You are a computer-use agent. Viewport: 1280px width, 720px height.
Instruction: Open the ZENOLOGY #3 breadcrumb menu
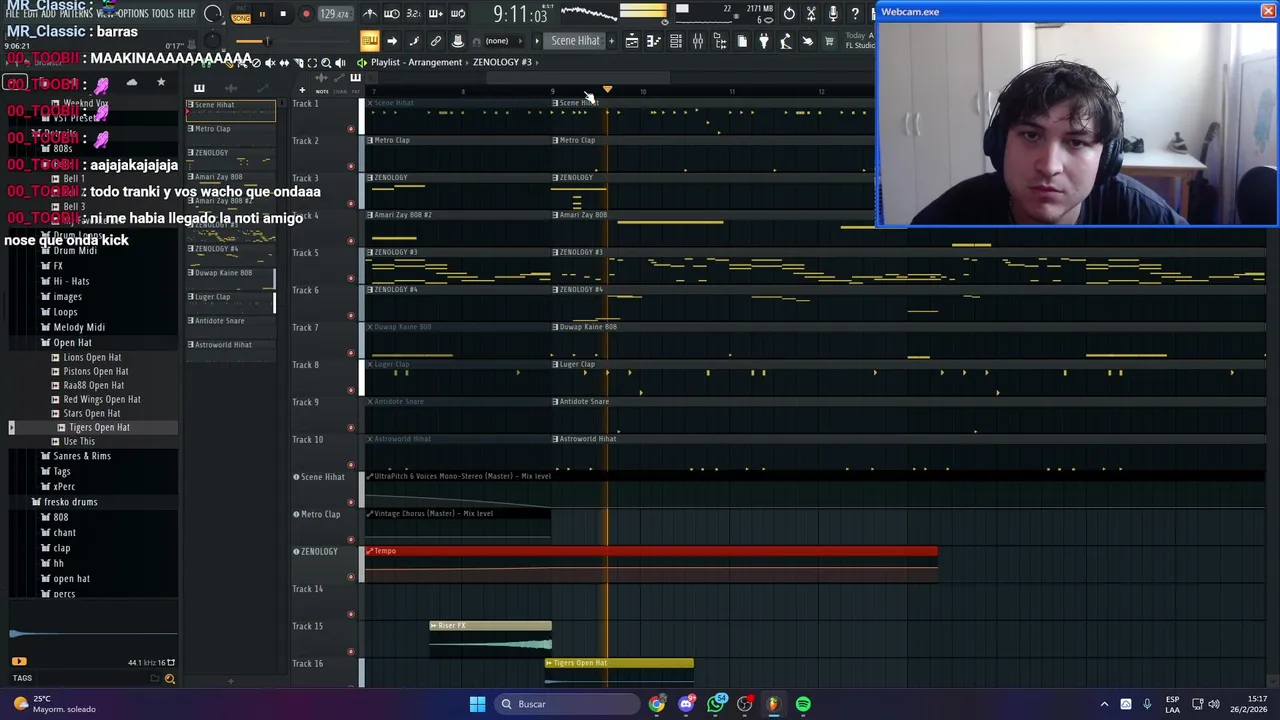coord(502,62)
